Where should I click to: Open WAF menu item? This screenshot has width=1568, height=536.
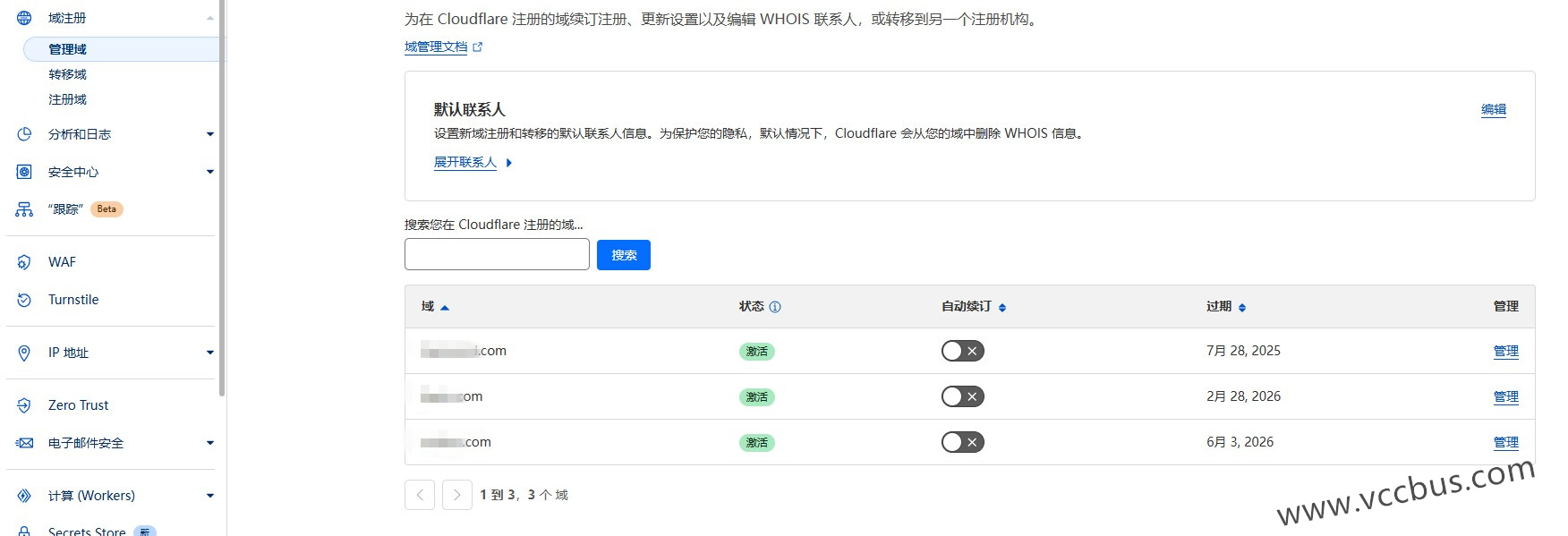[x=62, y=262]
